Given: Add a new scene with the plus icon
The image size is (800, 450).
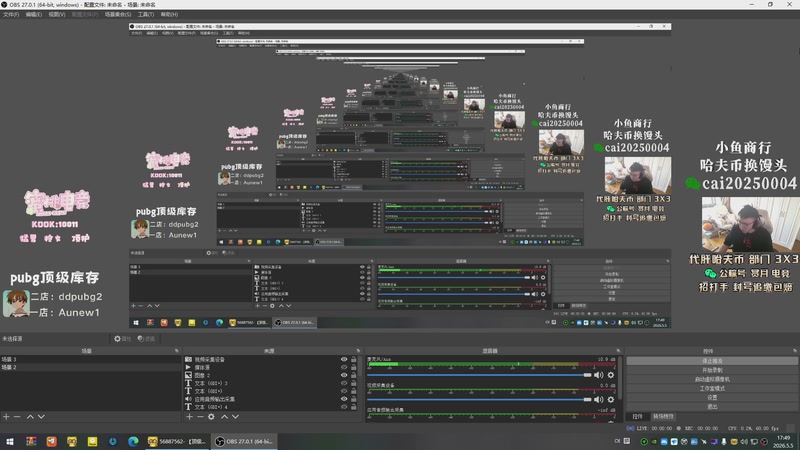Looking at the screenshot, I should point(6,417).
